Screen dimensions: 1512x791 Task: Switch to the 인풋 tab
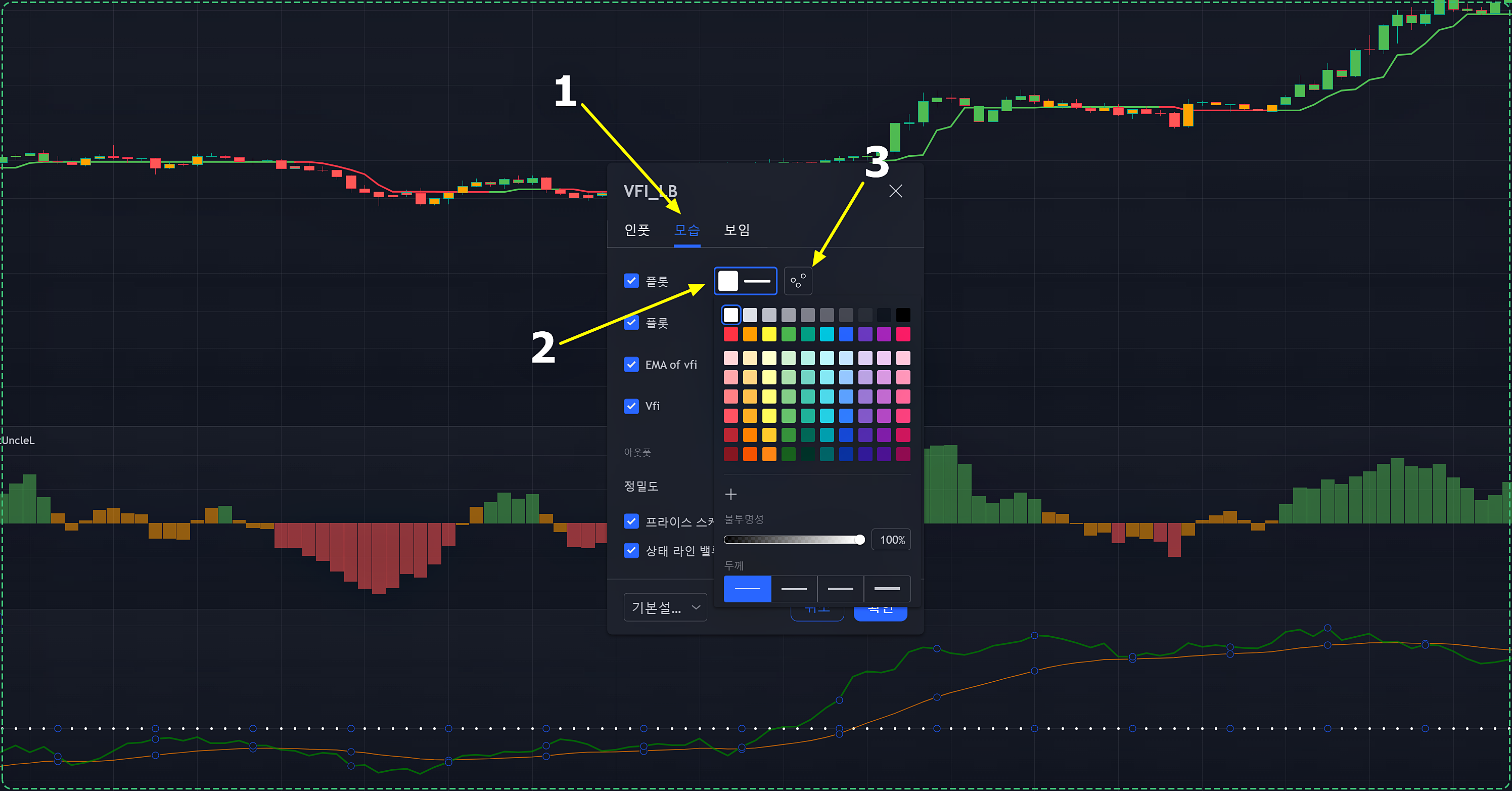pos(637,230)
